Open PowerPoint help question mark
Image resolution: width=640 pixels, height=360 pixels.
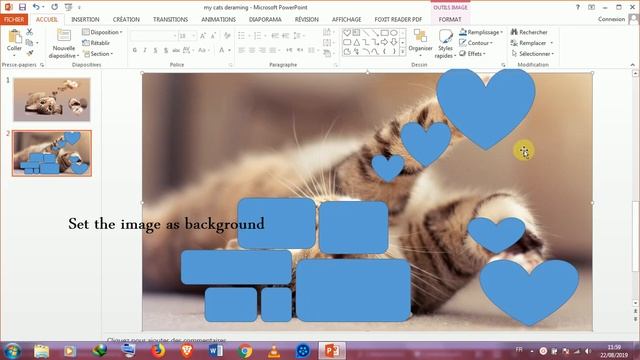pyautogui.click(x=578, y=7)
